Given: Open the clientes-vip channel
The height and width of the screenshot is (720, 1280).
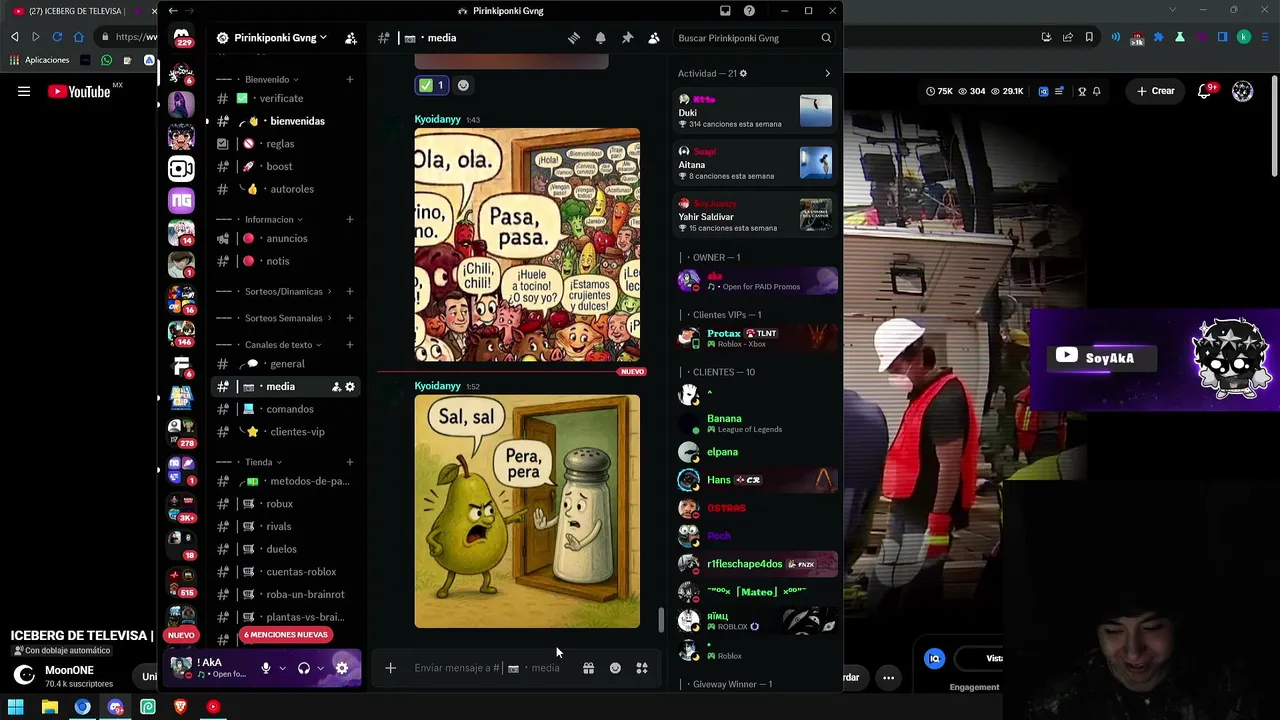Looking at the screenshot, I should [x=286, y=432].
